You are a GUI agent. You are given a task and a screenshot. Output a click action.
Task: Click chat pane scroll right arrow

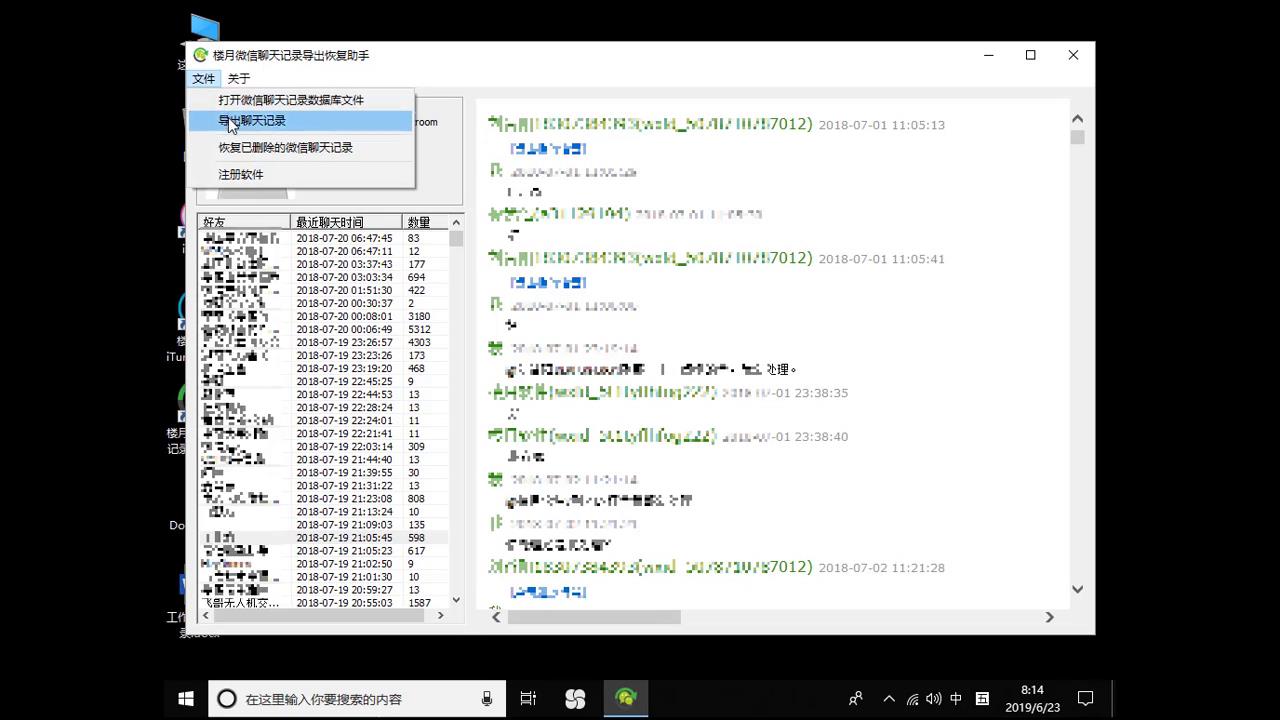tap(1049, 617)
